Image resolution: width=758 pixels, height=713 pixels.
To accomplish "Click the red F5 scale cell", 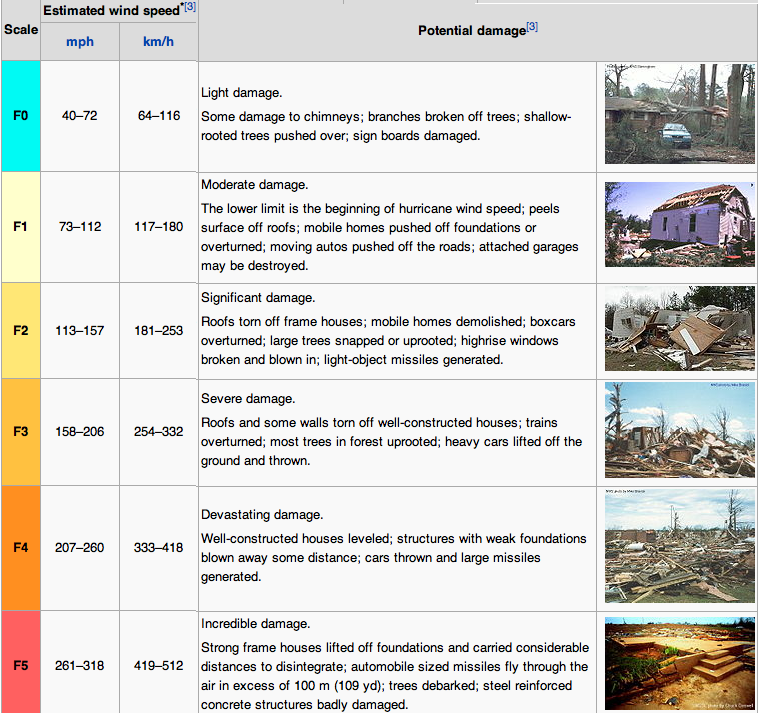I will (x=21, y=662).
